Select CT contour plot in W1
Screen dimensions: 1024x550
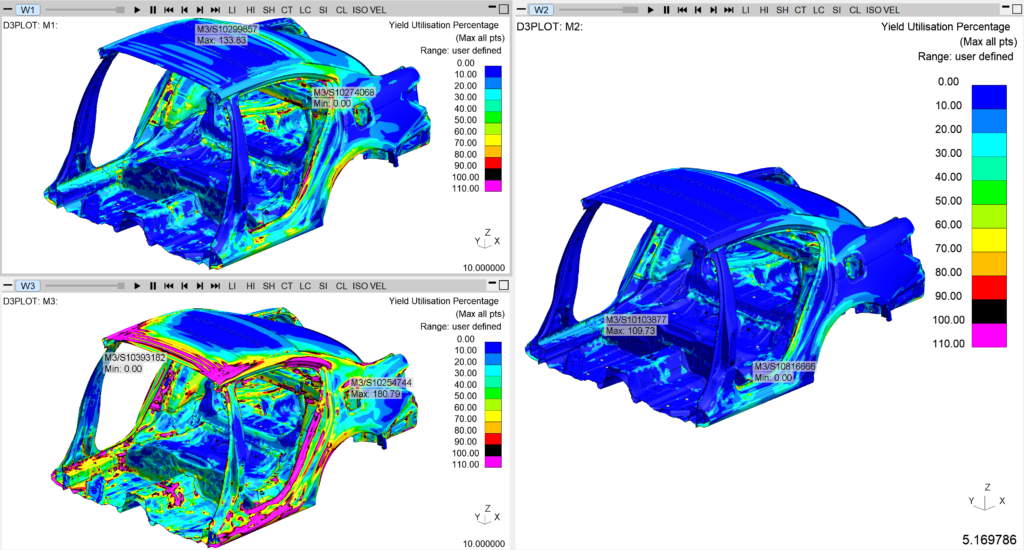[x=287, y=10]
